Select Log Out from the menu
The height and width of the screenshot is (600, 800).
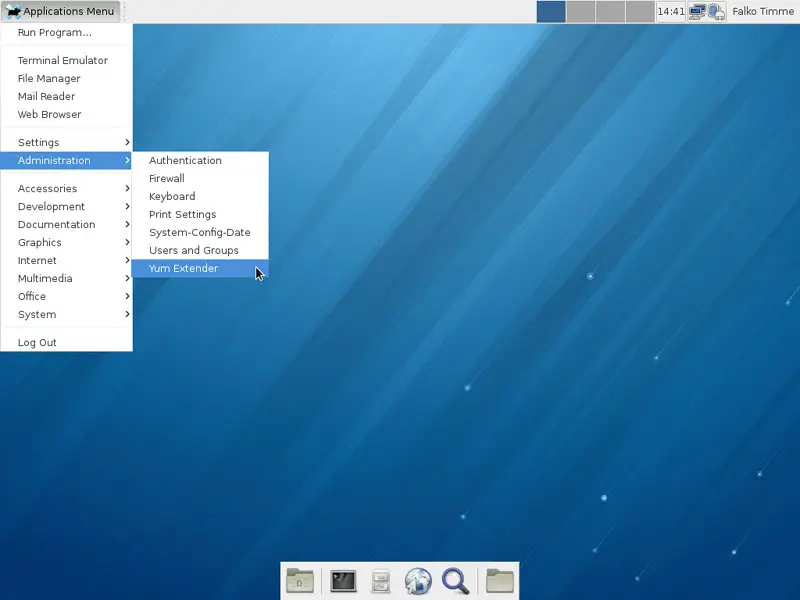(x=37, y=342)
